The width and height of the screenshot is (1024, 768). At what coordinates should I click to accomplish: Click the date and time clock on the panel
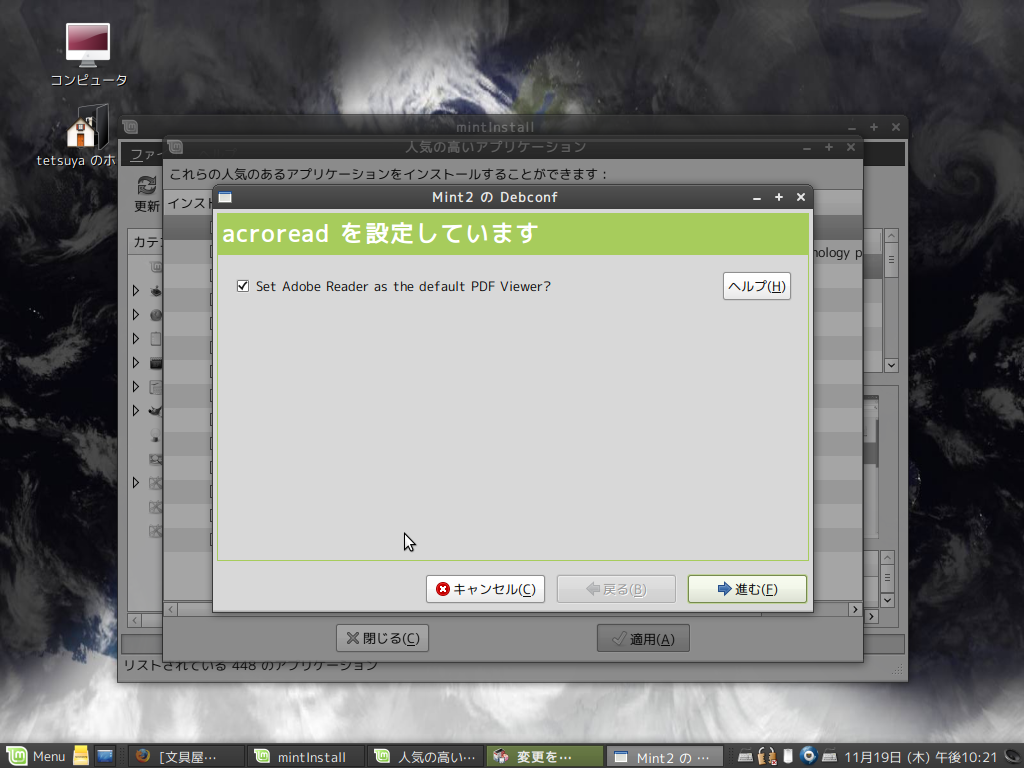coord(921,756)
